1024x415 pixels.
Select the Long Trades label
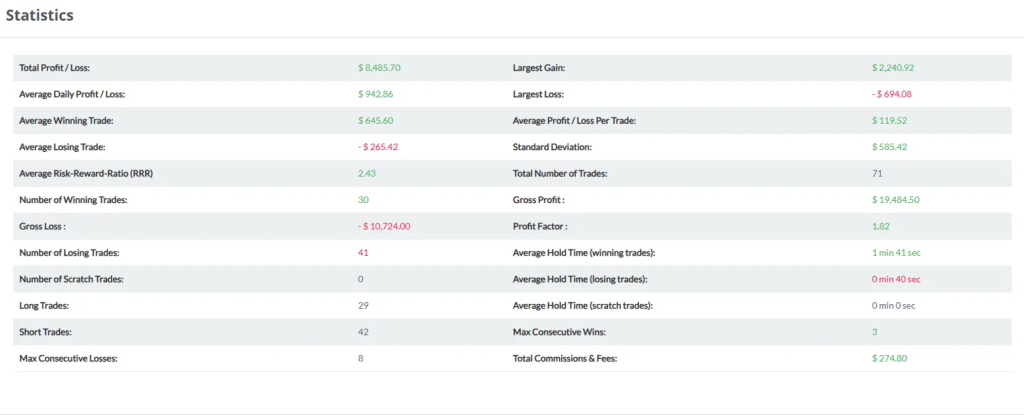(x=44, y=305)
